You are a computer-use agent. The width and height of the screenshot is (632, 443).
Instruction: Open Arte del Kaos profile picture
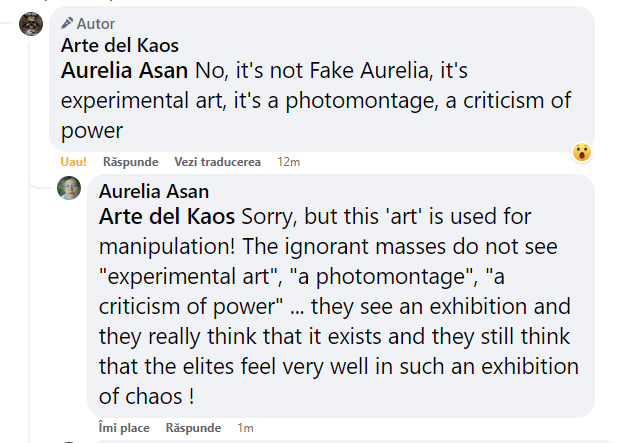pyautogui.click(x=31, y=24)
